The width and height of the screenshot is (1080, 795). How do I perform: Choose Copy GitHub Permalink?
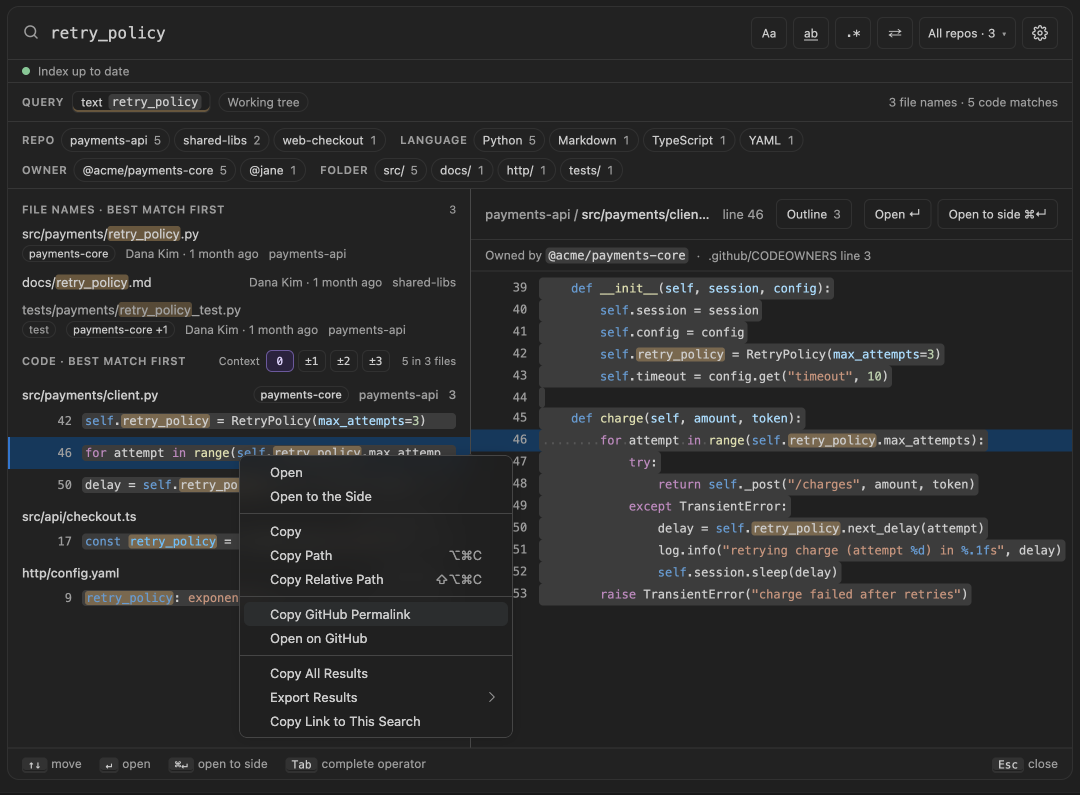tap(375, 615)
